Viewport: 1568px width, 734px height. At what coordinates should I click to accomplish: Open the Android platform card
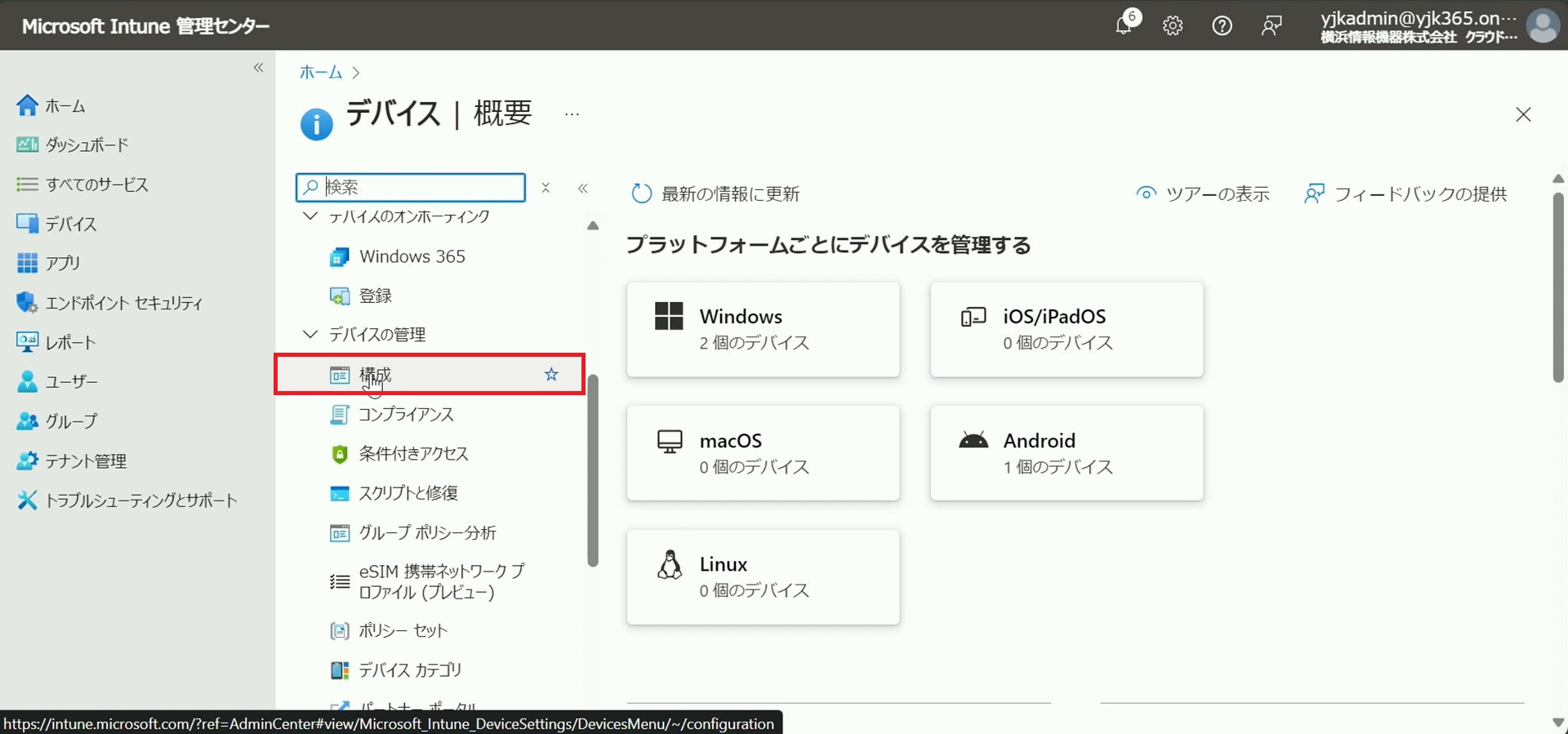[x=1067, y=453]
